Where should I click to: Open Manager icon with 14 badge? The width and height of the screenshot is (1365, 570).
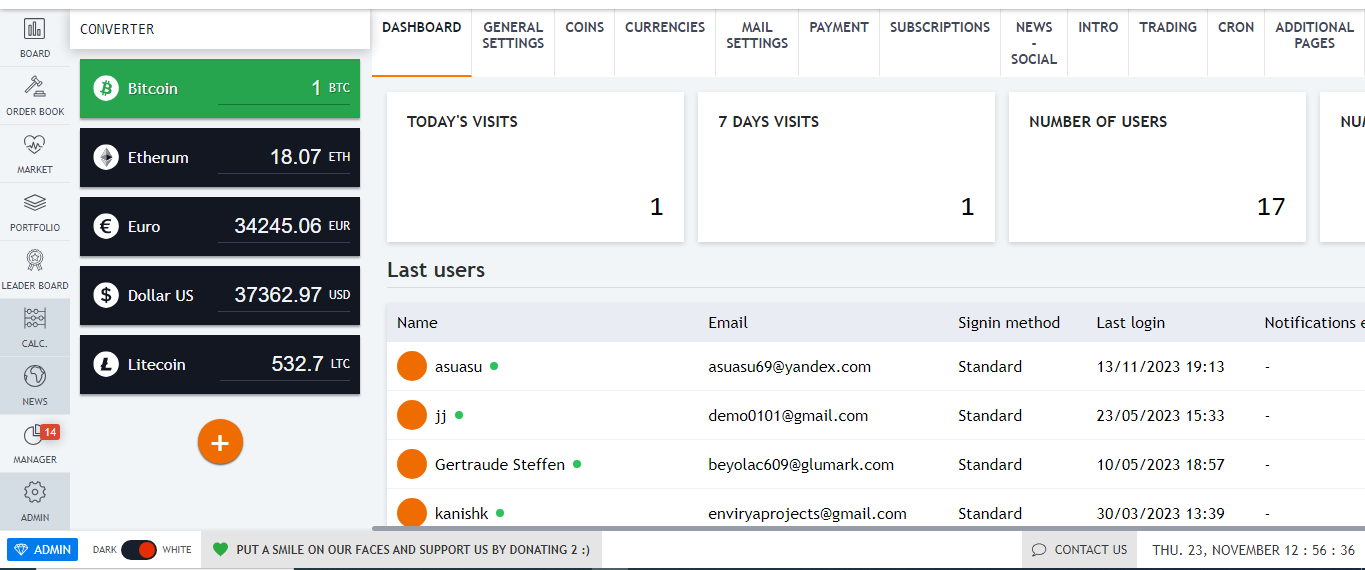coord(34,437)
